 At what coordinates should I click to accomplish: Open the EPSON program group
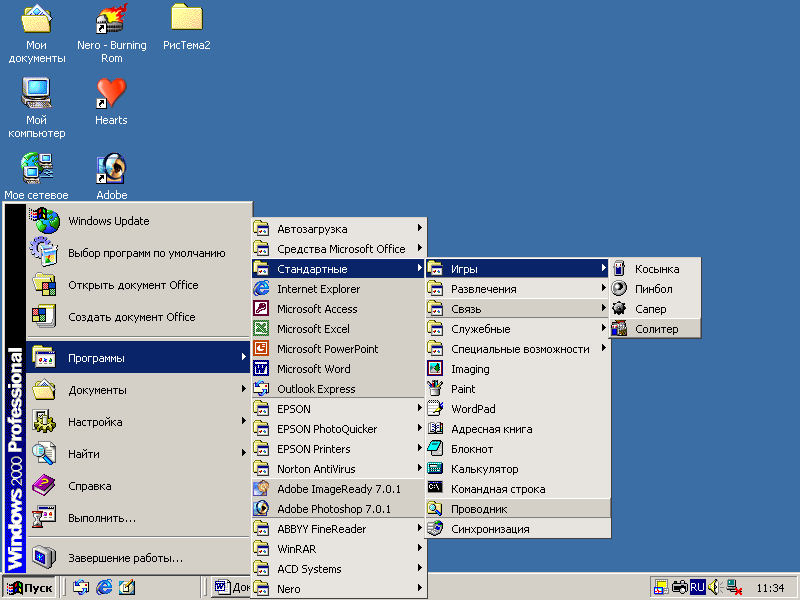pos(339,409)
